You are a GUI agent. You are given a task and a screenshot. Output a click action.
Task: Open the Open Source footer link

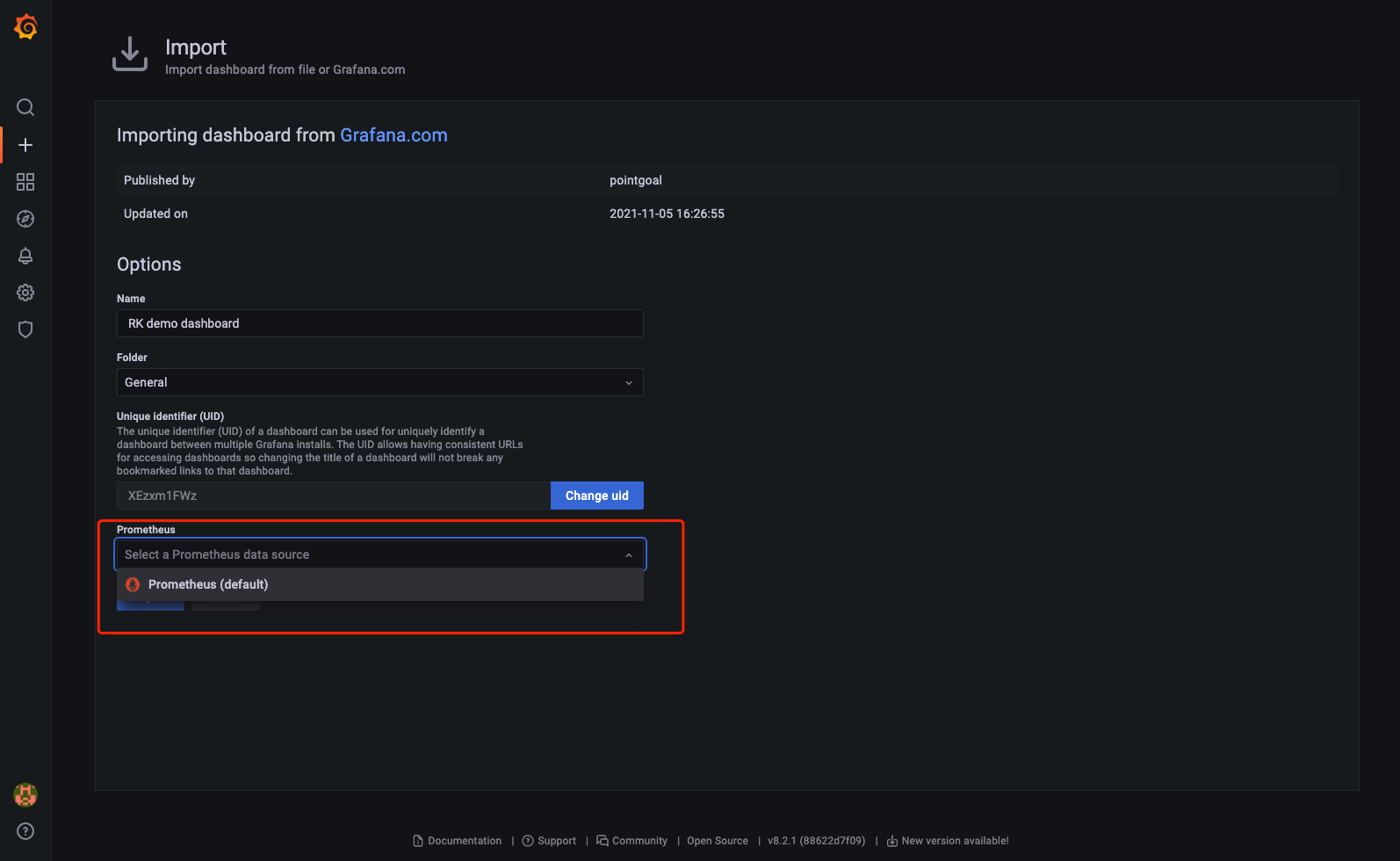(x=718, y=841)
